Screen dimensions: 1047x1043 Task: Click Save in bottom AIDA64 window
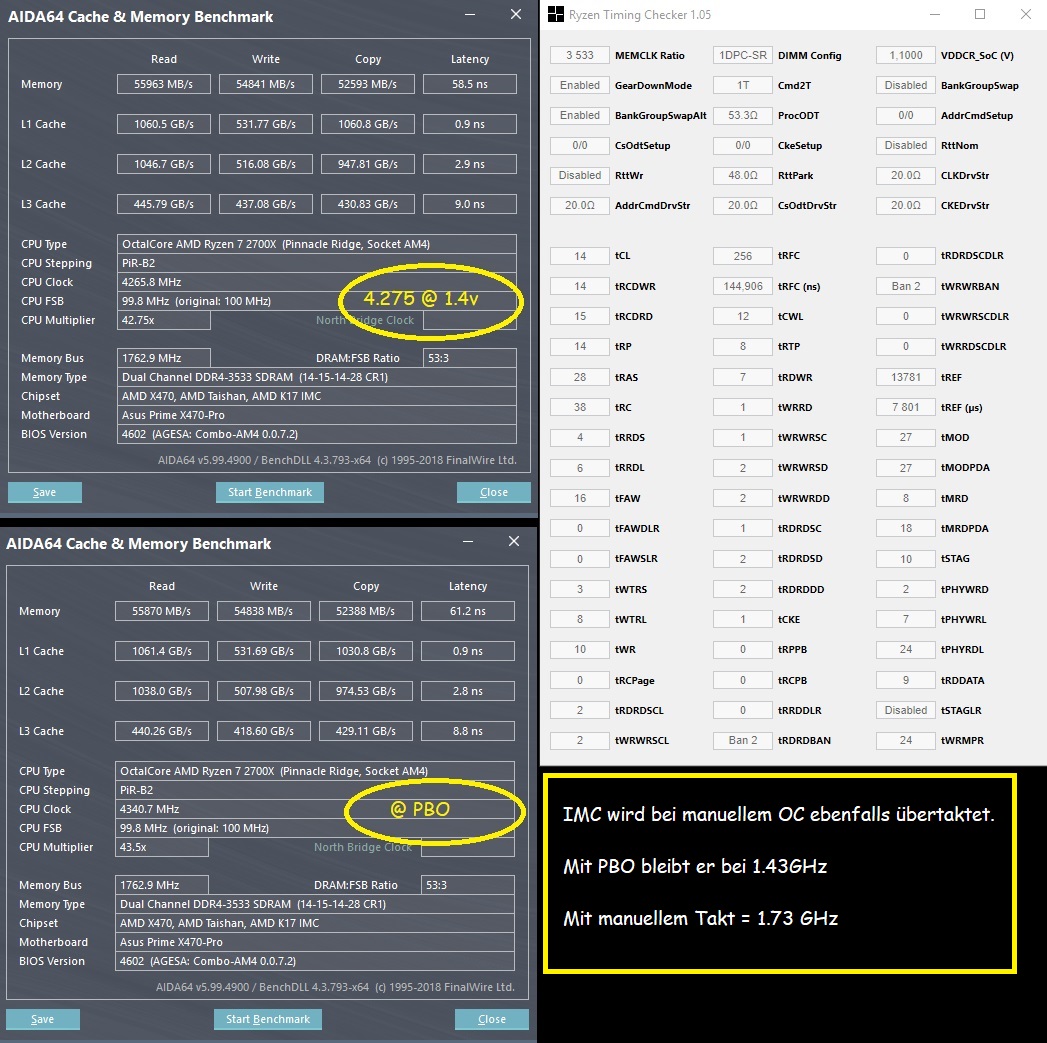pyautogui.click(x=43, y=1019)
